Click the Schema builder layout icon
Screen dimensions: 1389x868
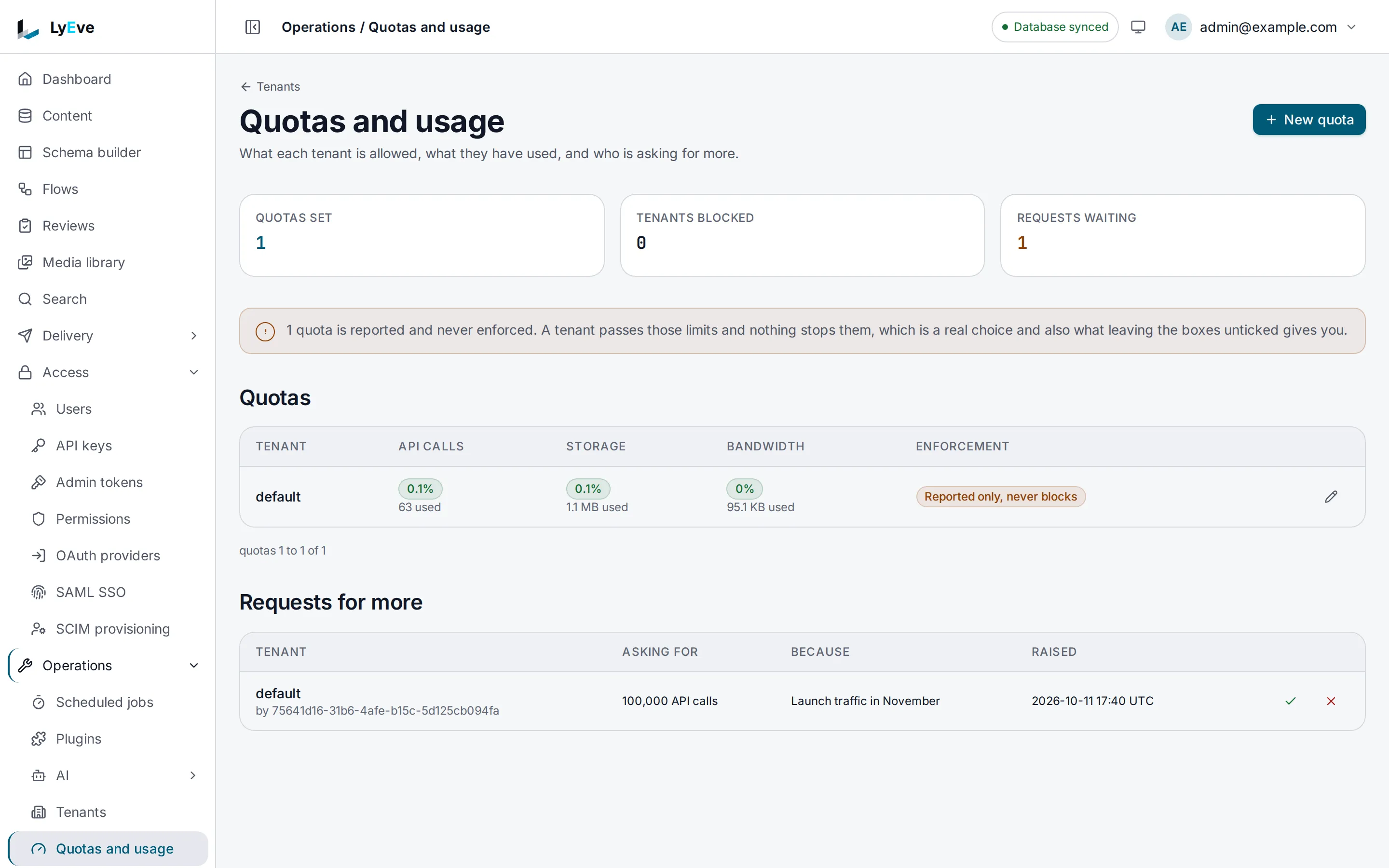(x=25, y=152)
